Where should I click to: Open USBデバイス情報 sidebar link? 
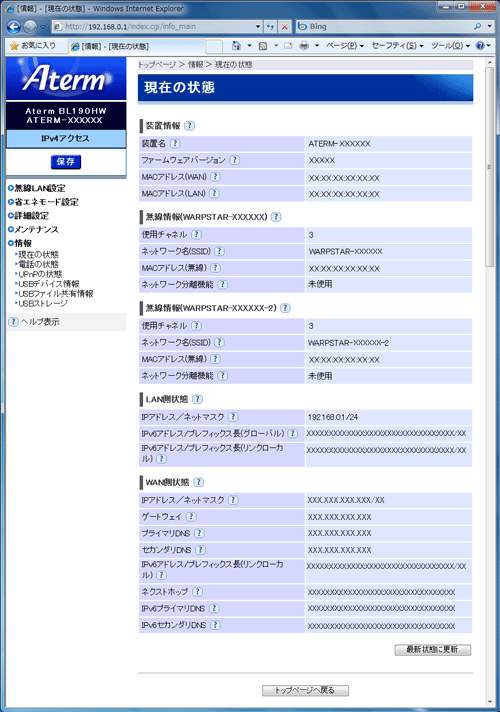click(48, 284)
